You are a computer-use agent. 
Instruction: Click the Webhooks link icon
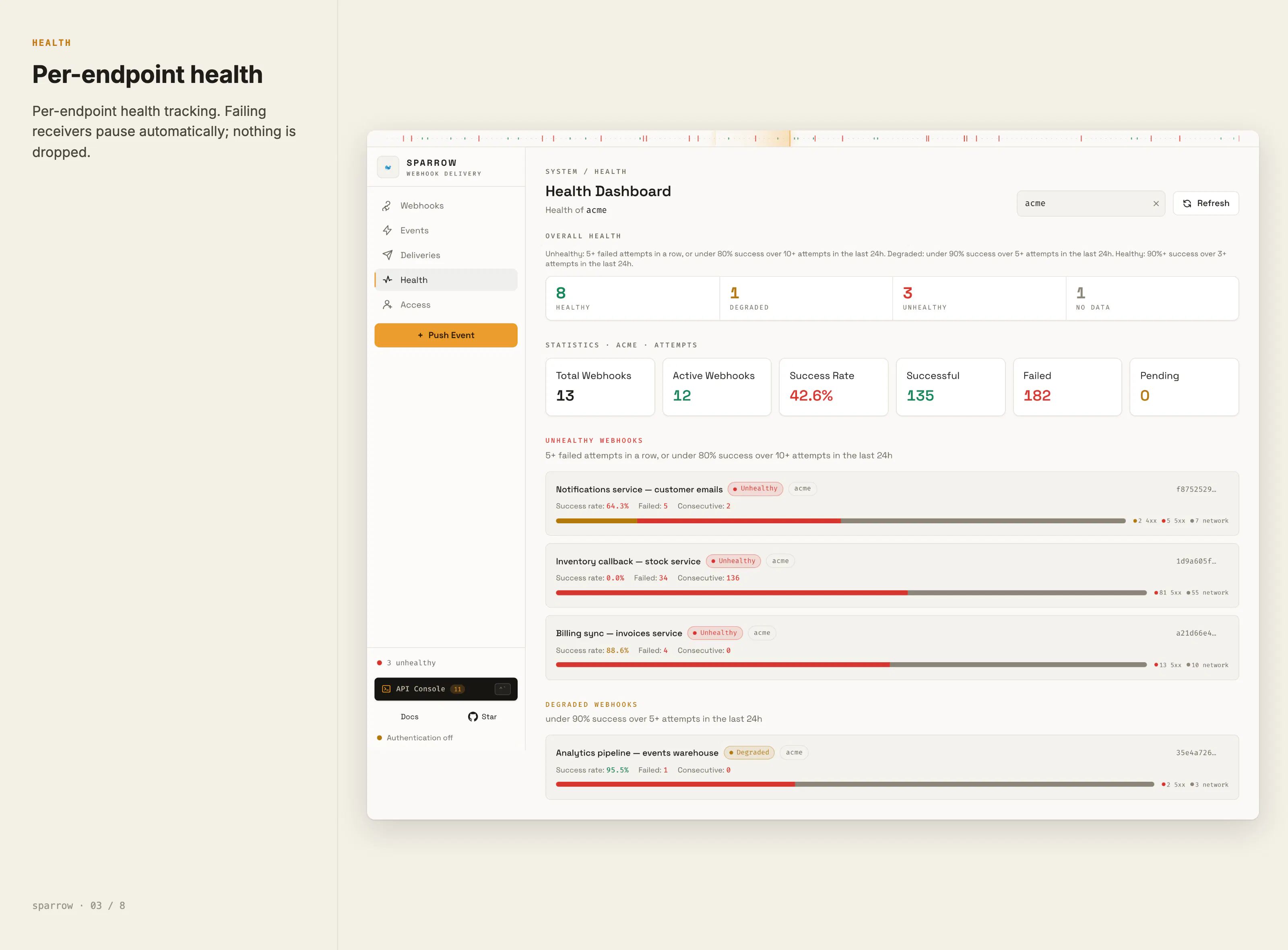tap(387, 206)
